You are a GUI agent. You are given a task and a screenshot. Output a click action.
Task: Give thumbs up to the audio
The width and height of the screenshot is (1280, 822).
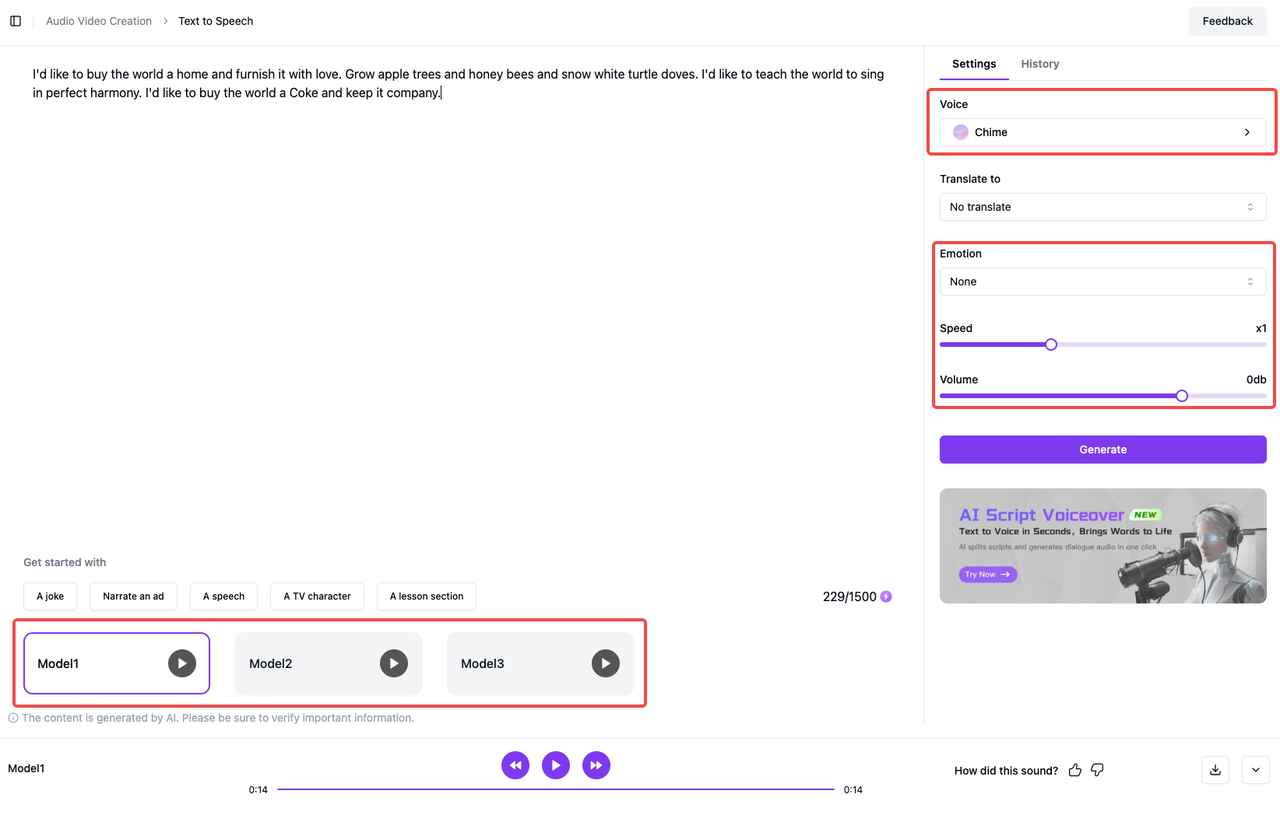(1075, 770)
